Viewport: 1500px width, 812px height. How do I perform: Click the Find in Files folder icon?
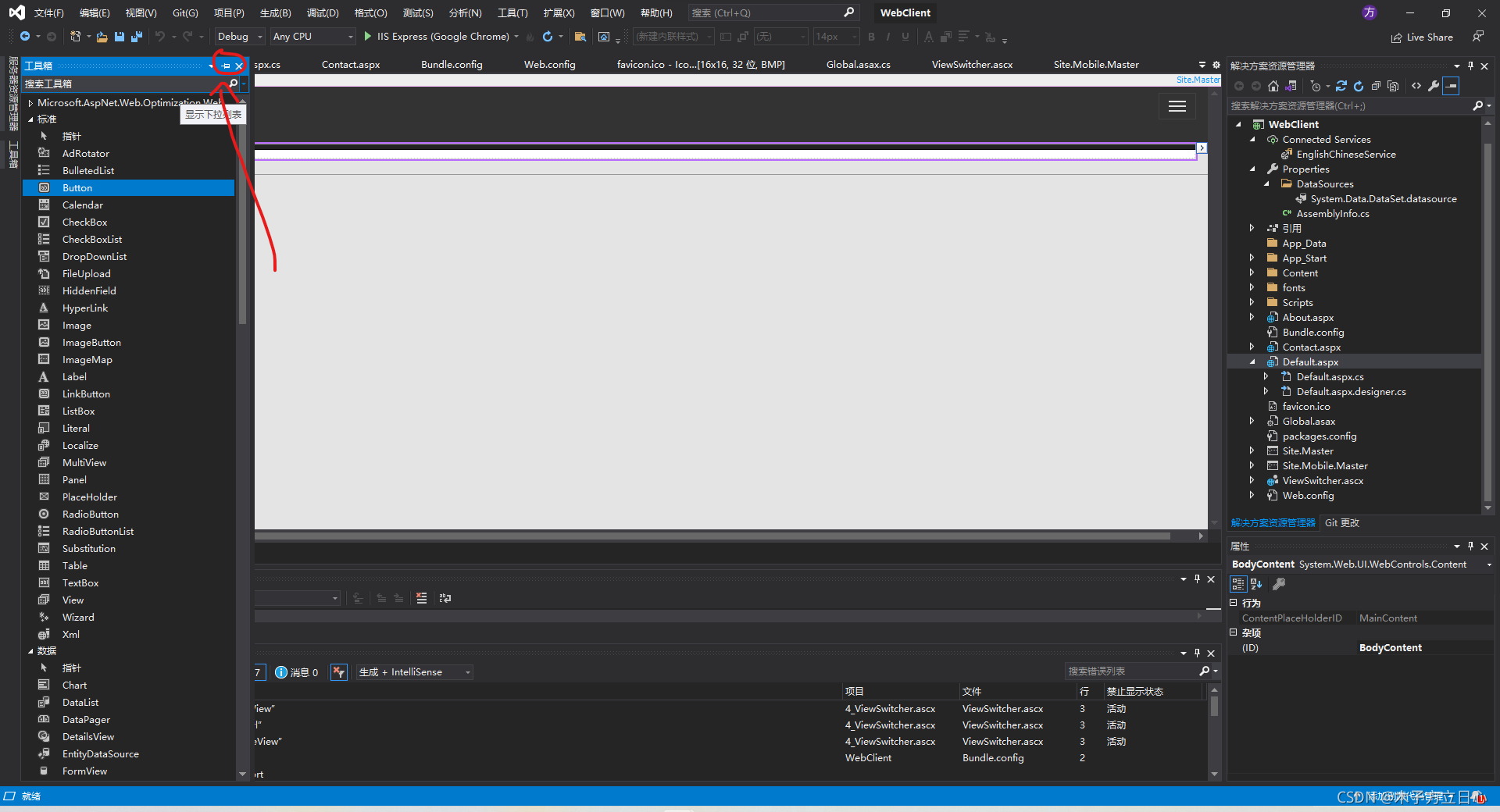point(580,37)
